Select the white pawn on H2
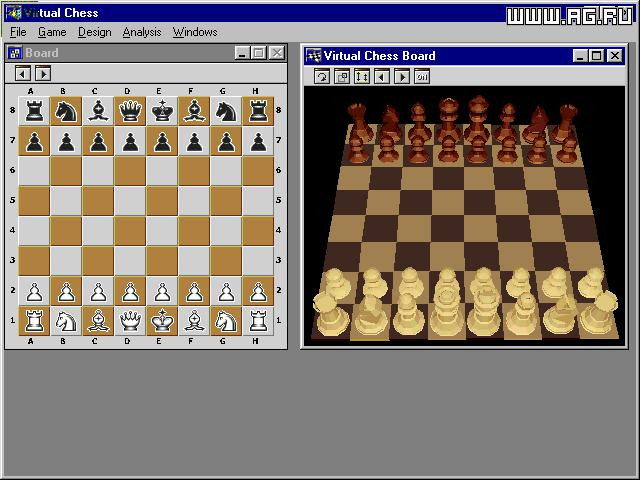The image size is (640, 480). coord(258,291)
